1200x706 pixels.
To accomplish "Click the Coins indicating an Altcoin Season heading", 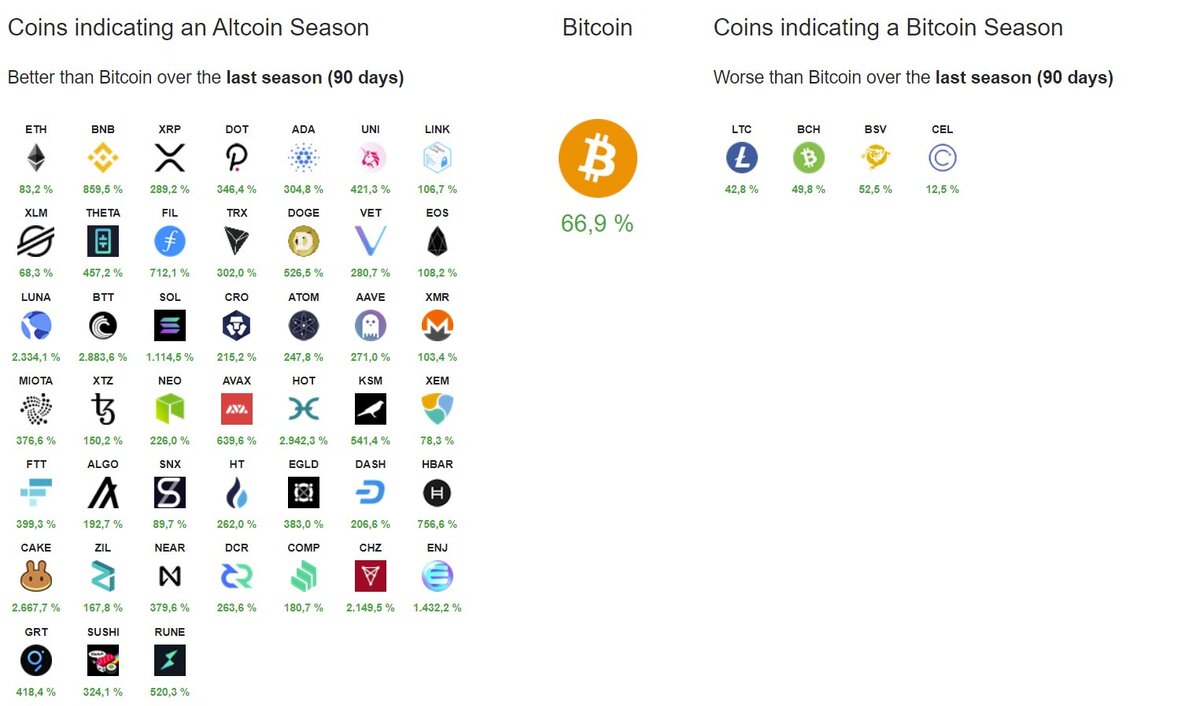I will pyautogui.click(x=188, y=28).
